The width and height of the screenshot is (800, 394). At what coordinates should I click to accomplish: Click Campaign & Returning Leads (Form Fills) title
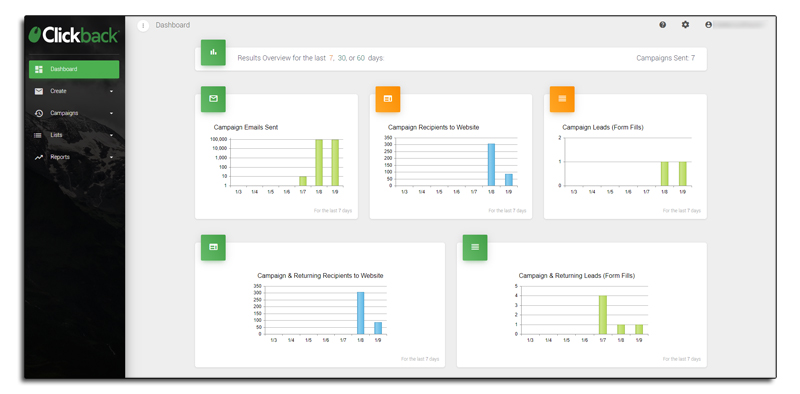pyautogui.click(x=577, y=276)
